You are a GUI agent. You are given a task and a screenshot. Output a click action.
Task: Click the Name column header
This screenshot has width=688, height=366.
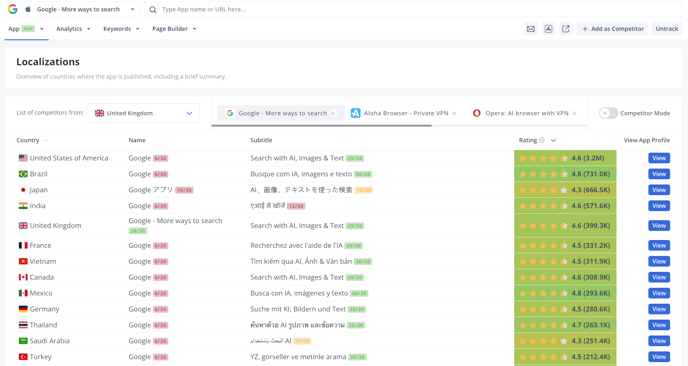pyautogui.click(x=137, y=140)
